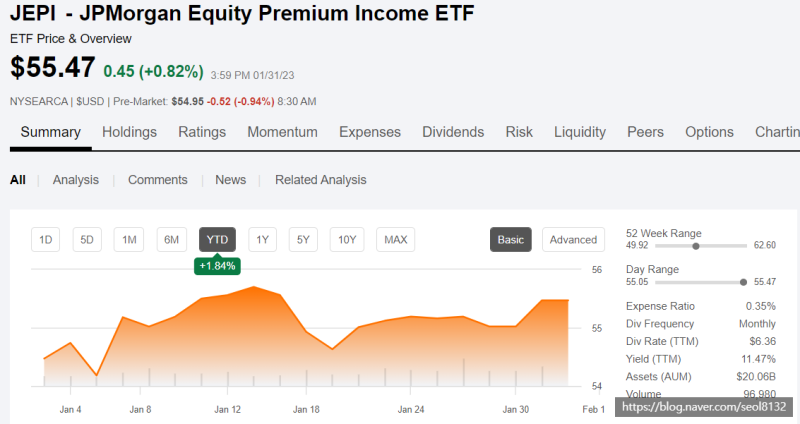800x424 pixels.
Task: Open the Expenses tab
Action: [370, 132]
